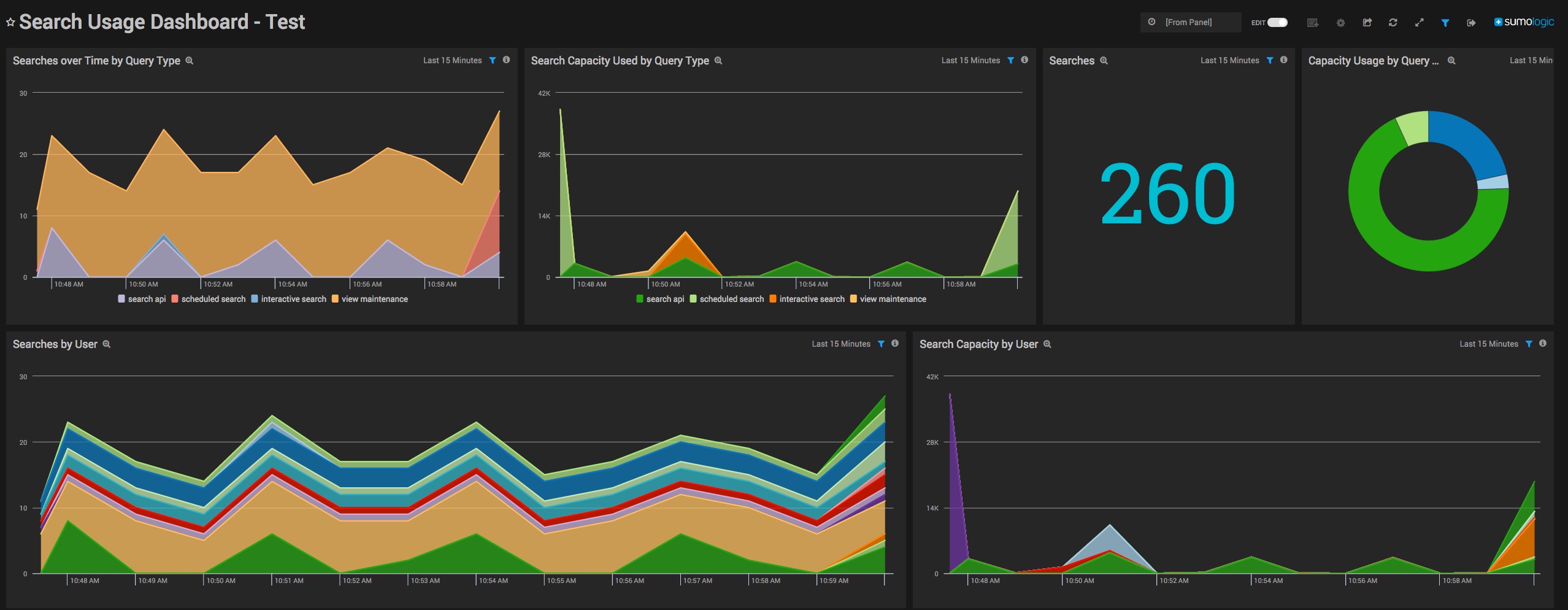Click the Searches panel title
The height and width of the screenshot is (610, 1568).
(1071, 61)
